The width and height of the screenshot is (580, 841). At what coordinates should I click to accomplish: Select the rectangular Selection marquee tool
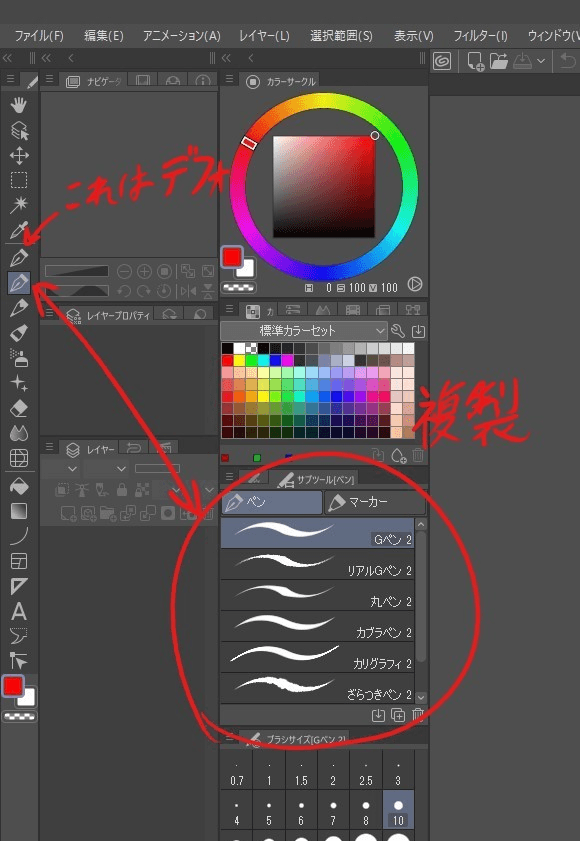19,180
